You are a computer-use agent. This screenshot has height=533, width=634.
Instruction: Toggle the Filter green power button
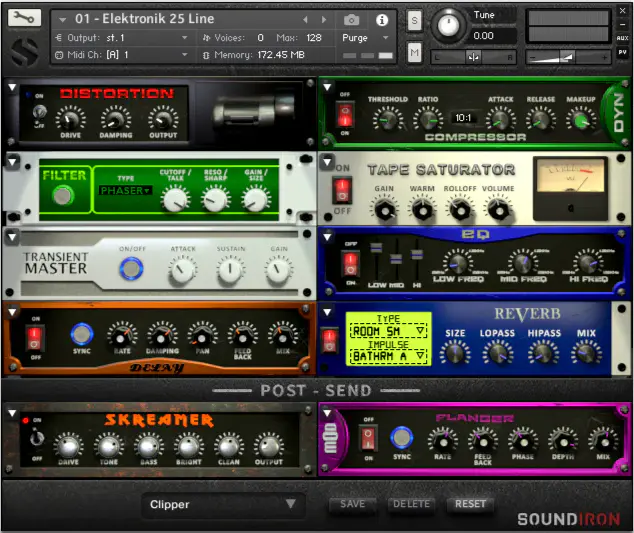(x=63, y=196)
